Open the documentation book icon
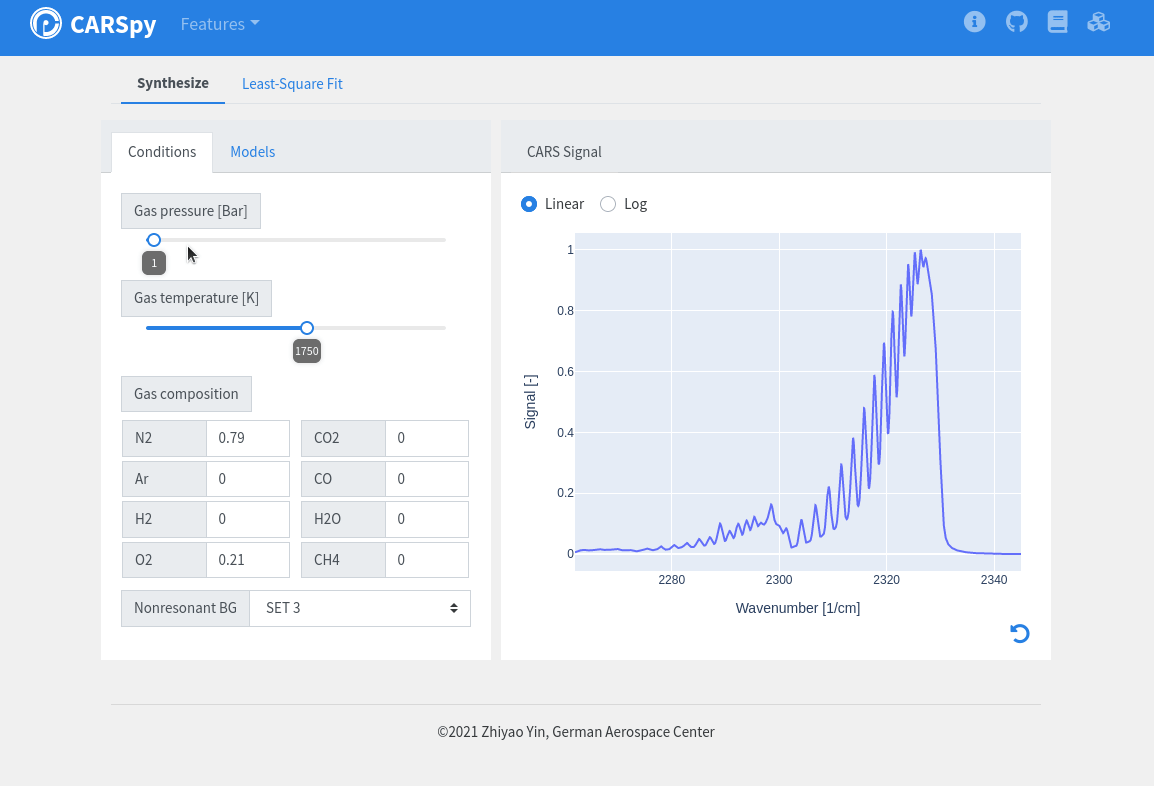1154x786 pixels. coord(1057,22)
